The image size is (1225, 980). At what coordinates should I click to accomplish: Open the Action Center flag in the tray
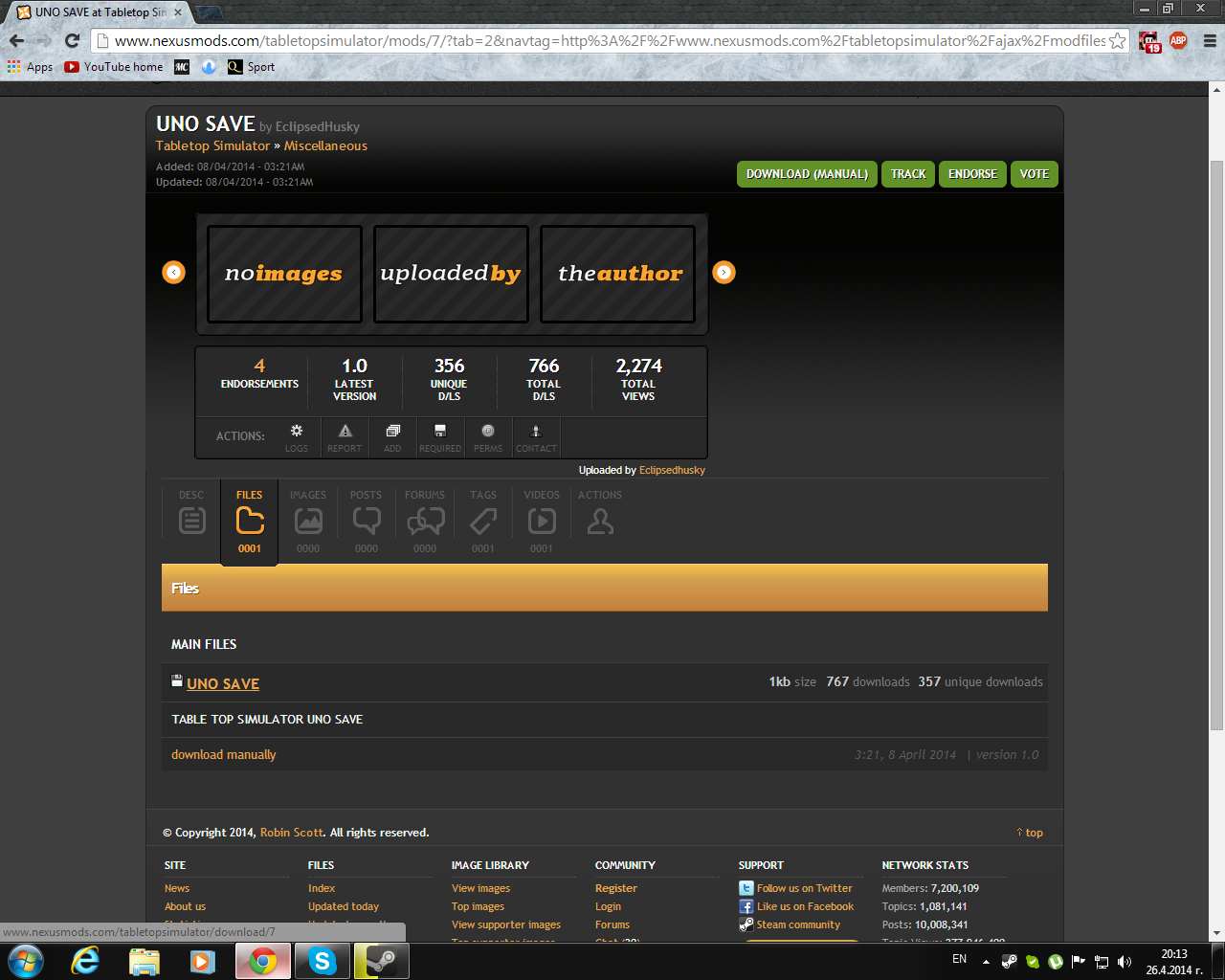click(1079, 962)
